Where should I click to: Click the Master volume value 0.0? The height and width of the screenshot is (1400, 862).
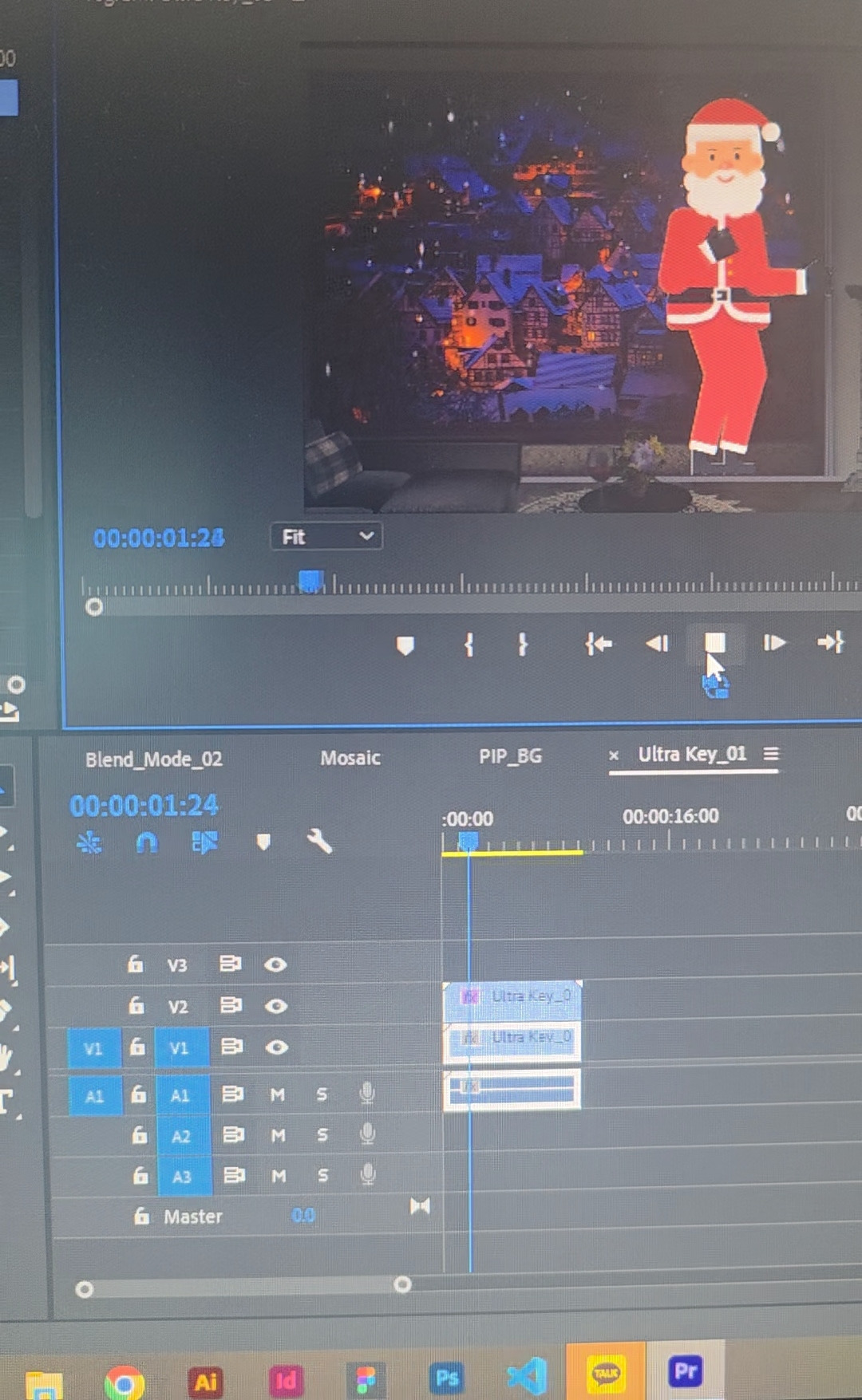click(303, 1215)
